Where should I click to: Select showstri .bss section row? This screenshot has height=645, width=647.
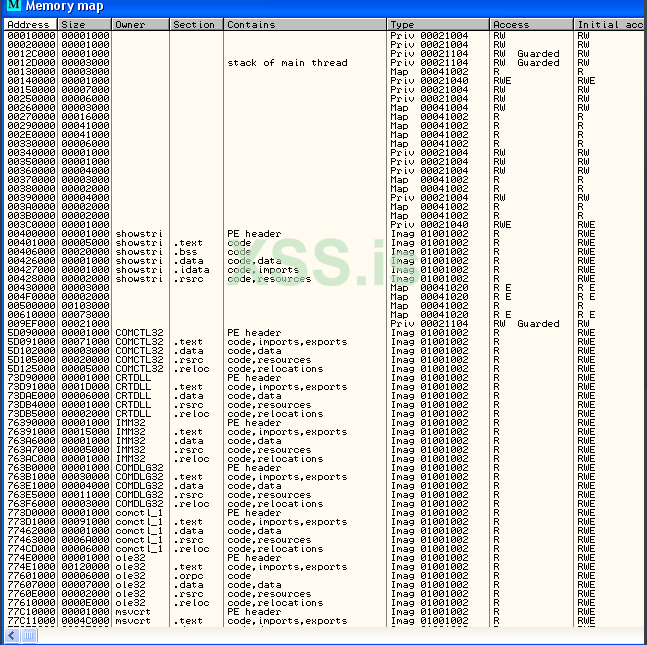pyautogui.click(x=324, y=252)
